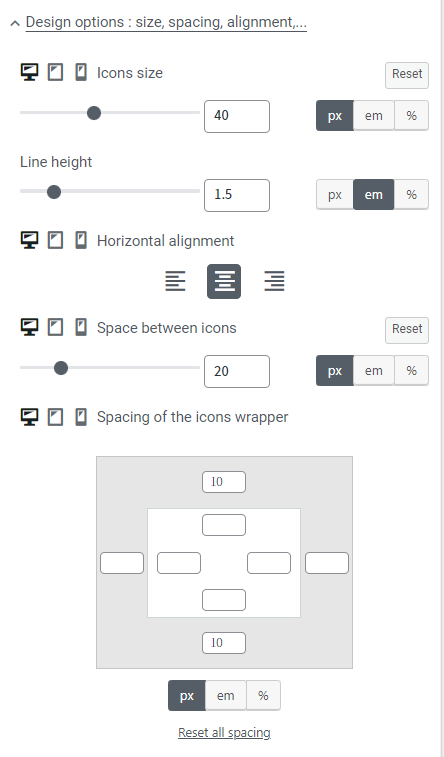Select tablet icon for Space between icons
444x757 pixels.
pyautogui.click(x=55, y=327)
